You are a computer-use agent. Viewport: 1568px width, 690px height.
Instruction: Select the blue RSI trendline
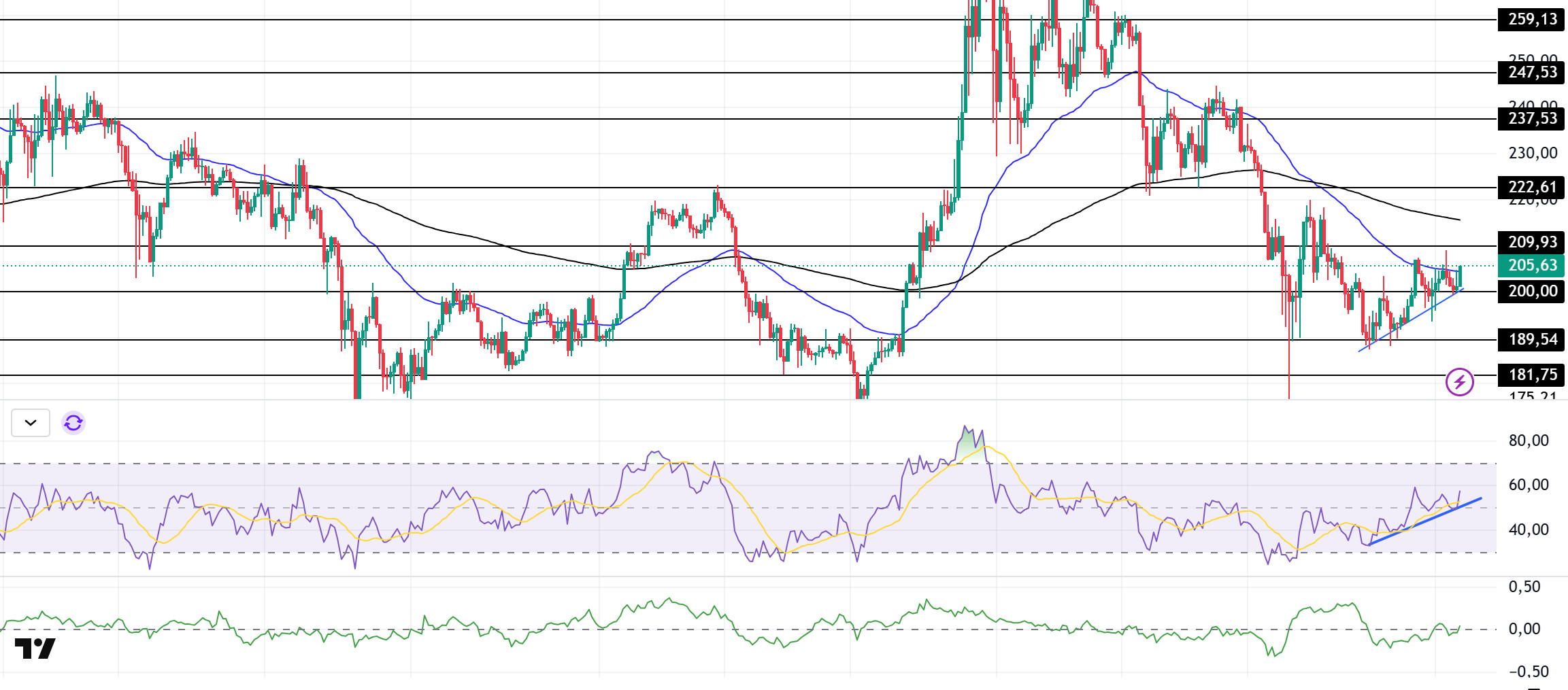tap(1425, 521)
